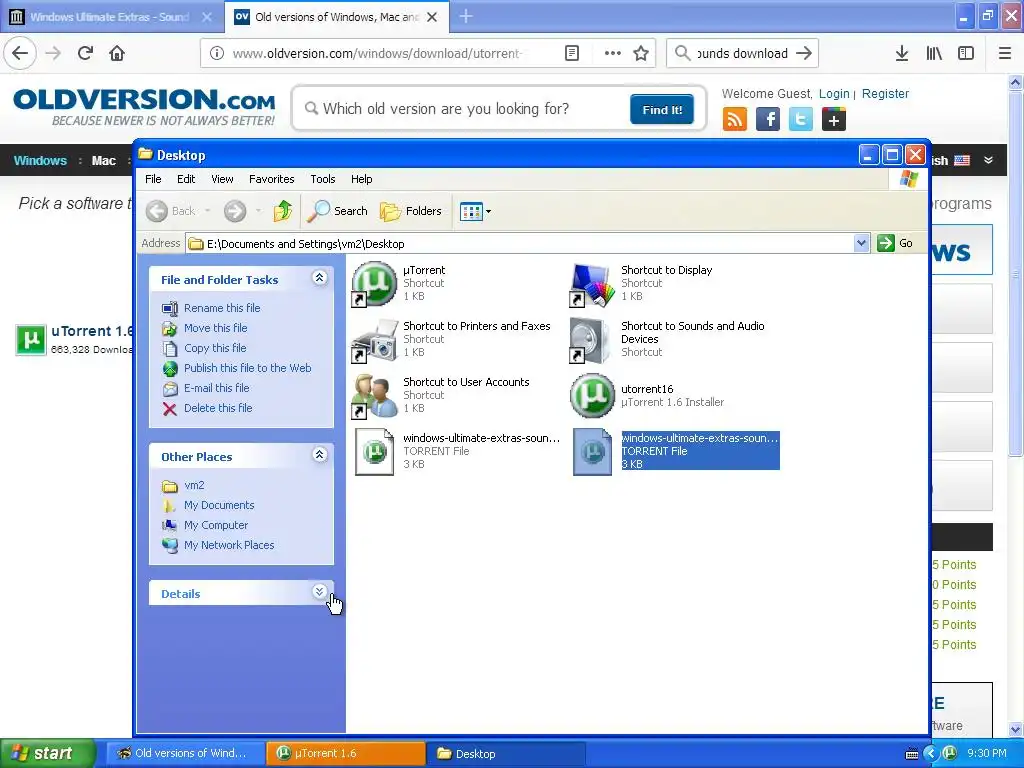Go to My Network Places
Screen dimensions: 1024x768
[x=229, y=545]
